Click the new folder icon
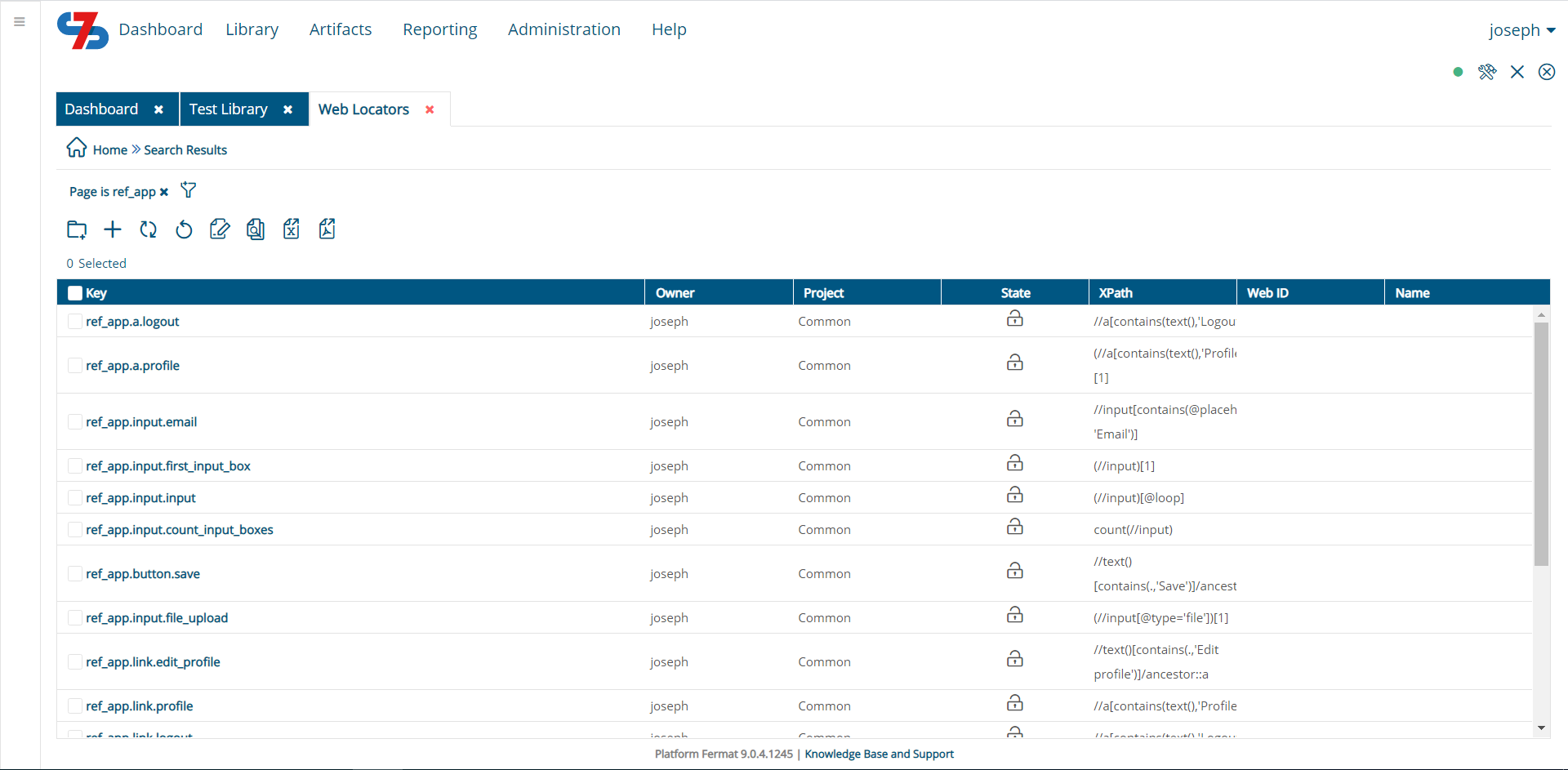This screenshot has width=1568, height=770. [76, 229]
